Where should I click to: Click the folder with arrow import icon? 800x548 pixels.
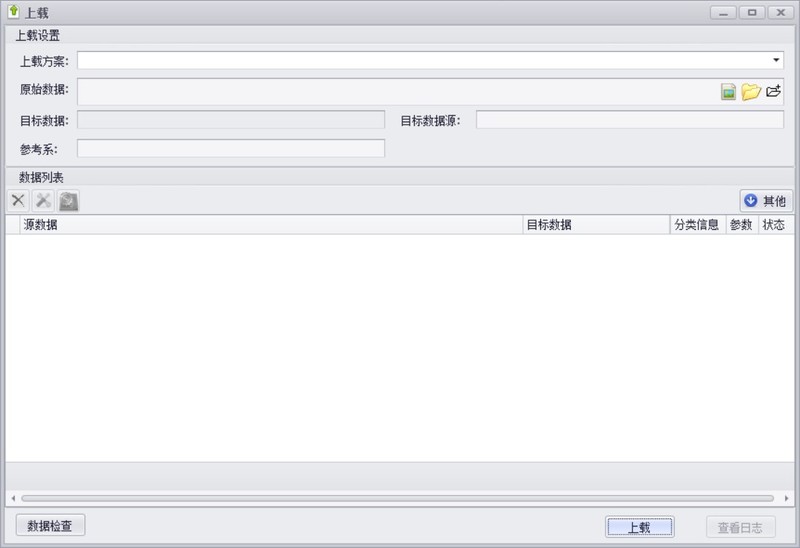[773, 91]
